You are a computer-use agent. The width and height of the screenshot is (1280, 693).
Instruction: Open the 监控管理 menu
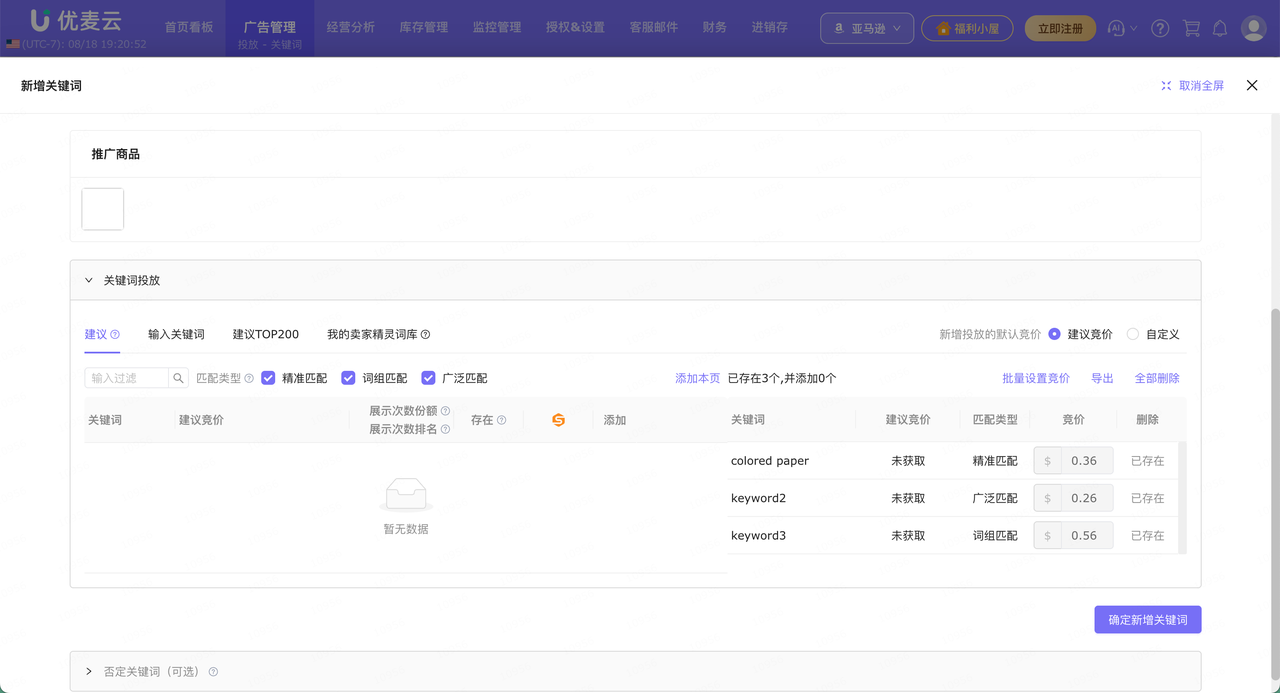click(497, 27)
